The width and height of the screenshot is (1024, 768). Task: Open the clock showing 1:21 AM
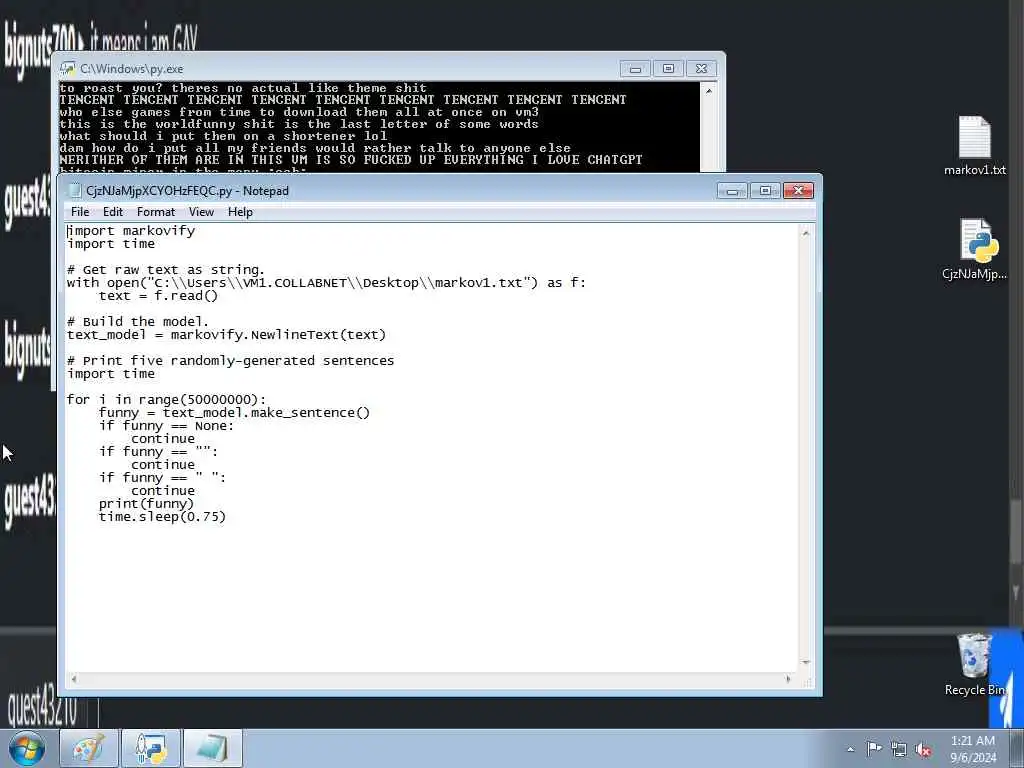(x=973, y=748)
